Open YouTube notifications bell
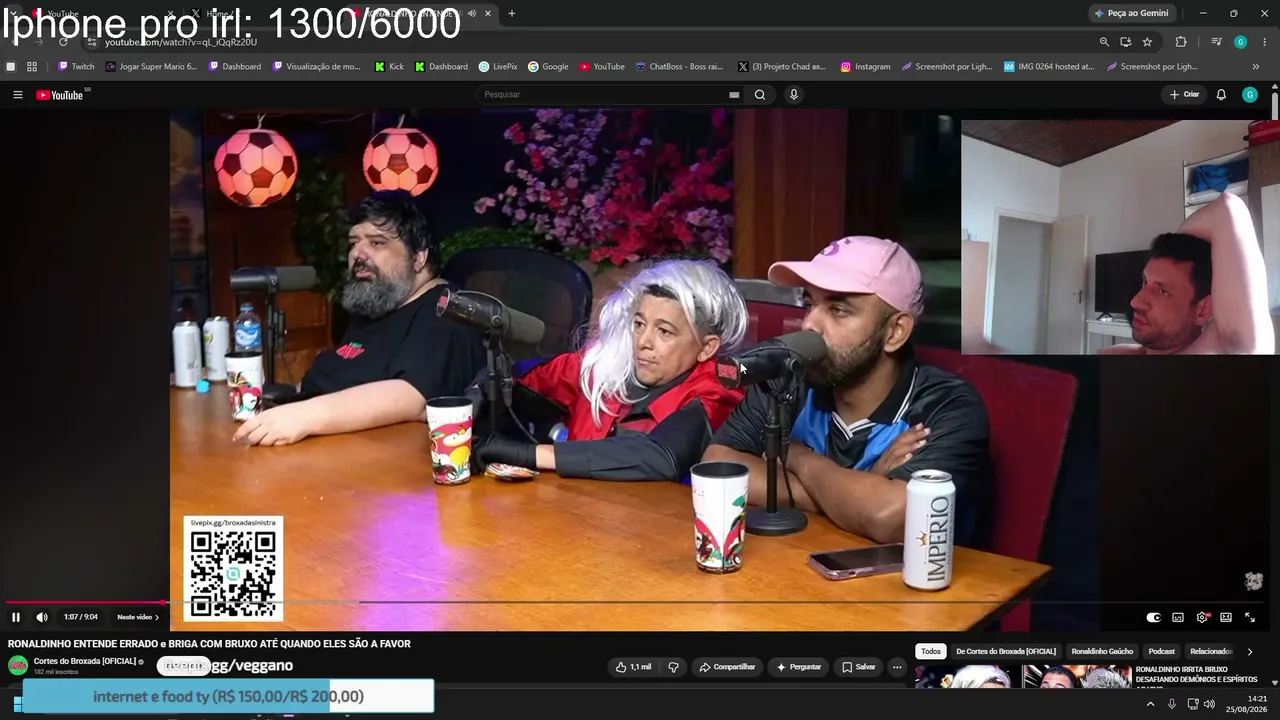Screen dimensions: 1280x720 tap(1221, 95)
